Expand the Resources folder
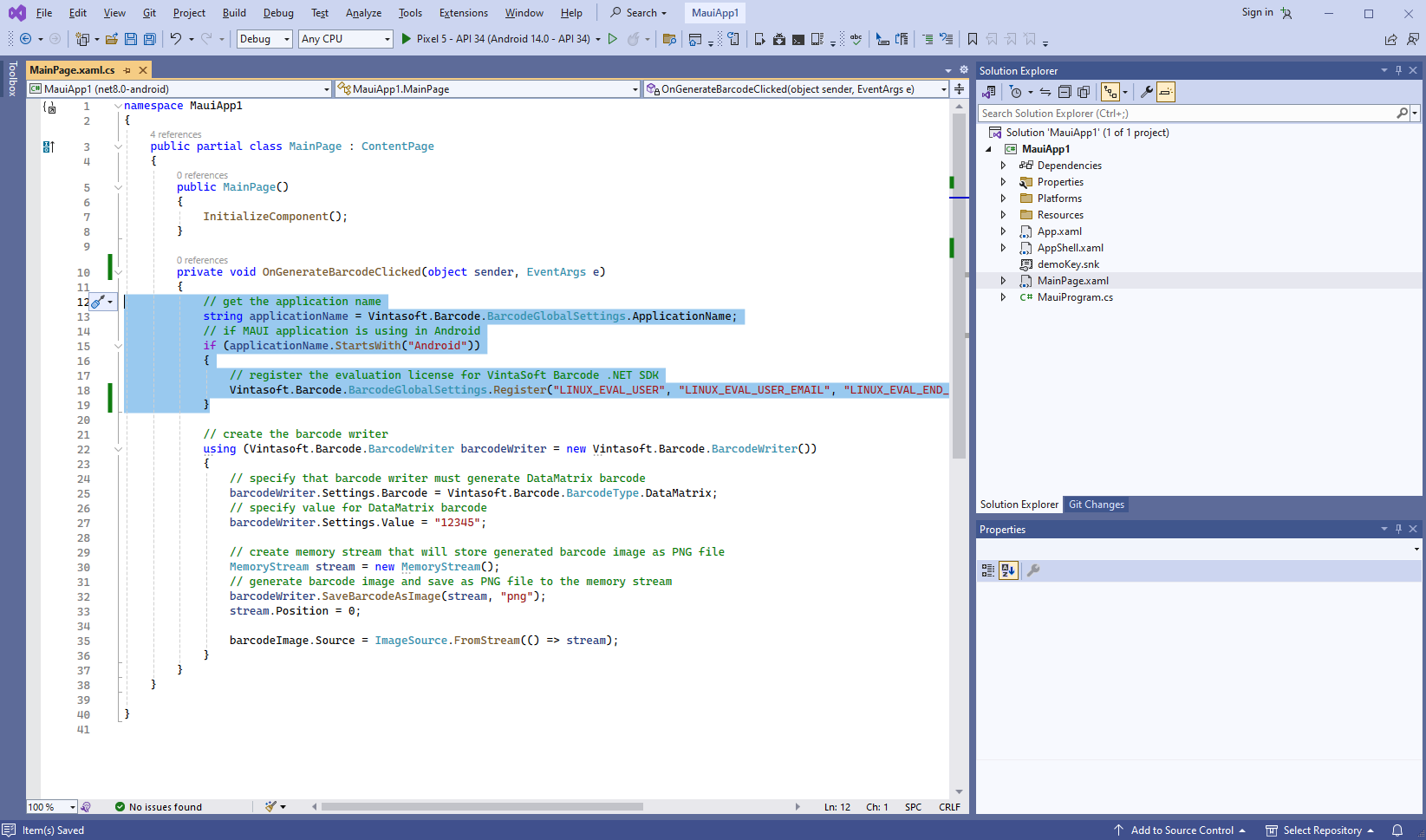Screen dimensions: 1426x840 [1003, 215]
